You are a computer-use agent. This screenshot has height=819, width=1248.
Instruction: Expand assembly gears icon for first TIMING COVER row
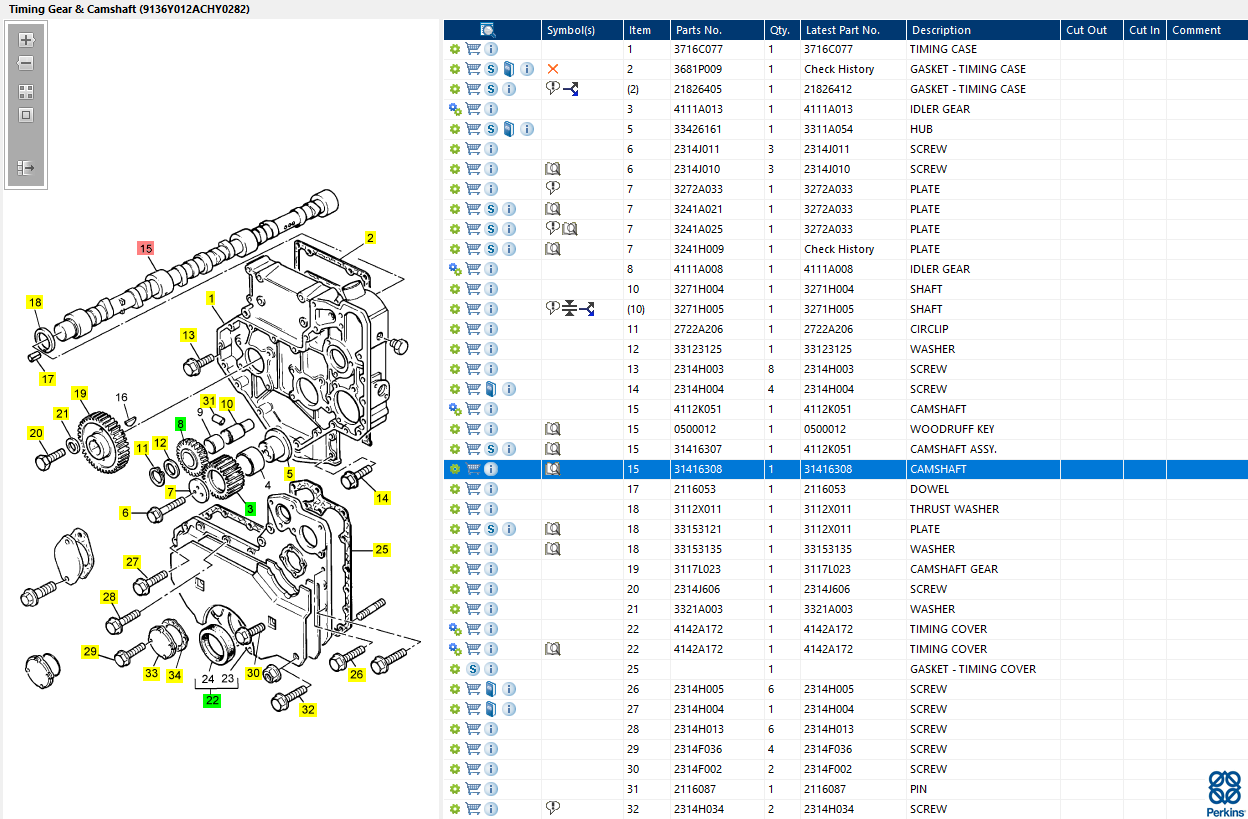tap(455, 629)
